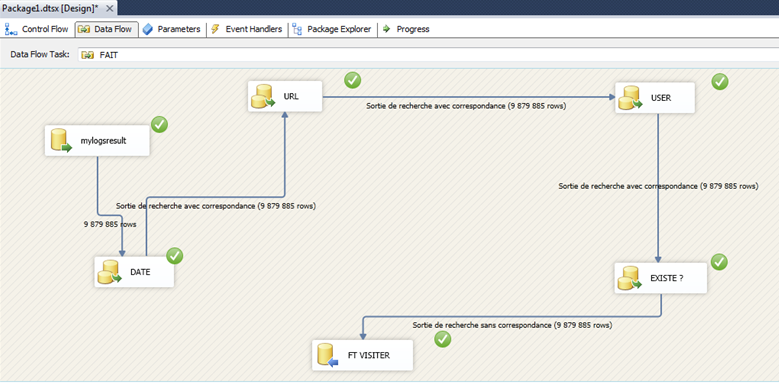Click the URL lookup component icon
The width and height of the screenshot is (779, 386).
263,96
